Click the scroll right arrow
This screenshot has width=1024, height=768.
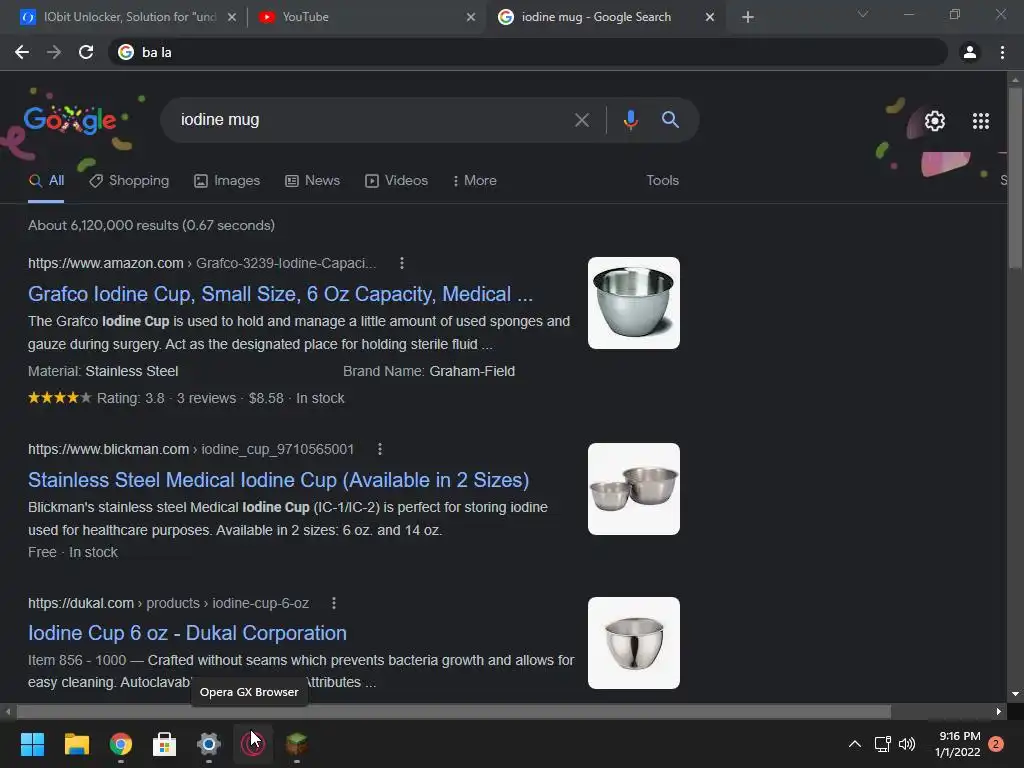(999, 711)
